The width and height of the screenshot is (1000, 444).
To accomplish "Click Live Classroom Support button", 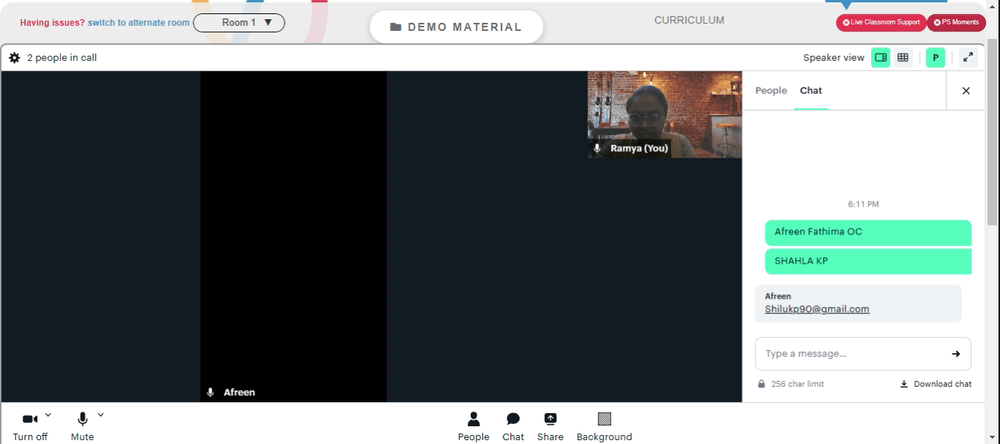I will pyautogui.click(x=881, y=22).
